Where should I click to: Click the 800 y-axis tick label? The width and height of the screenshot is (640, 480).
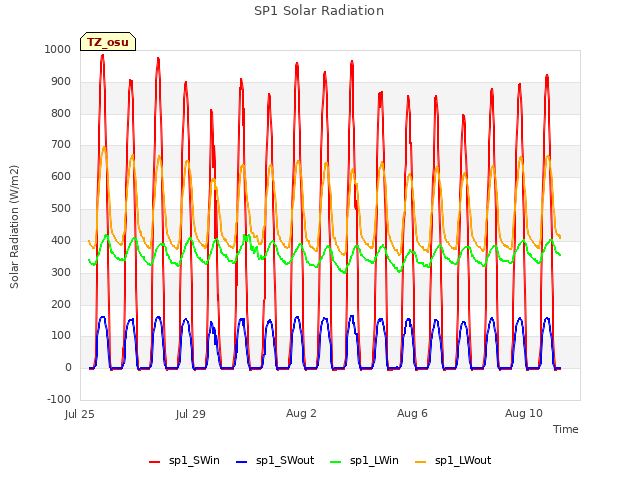61,113
